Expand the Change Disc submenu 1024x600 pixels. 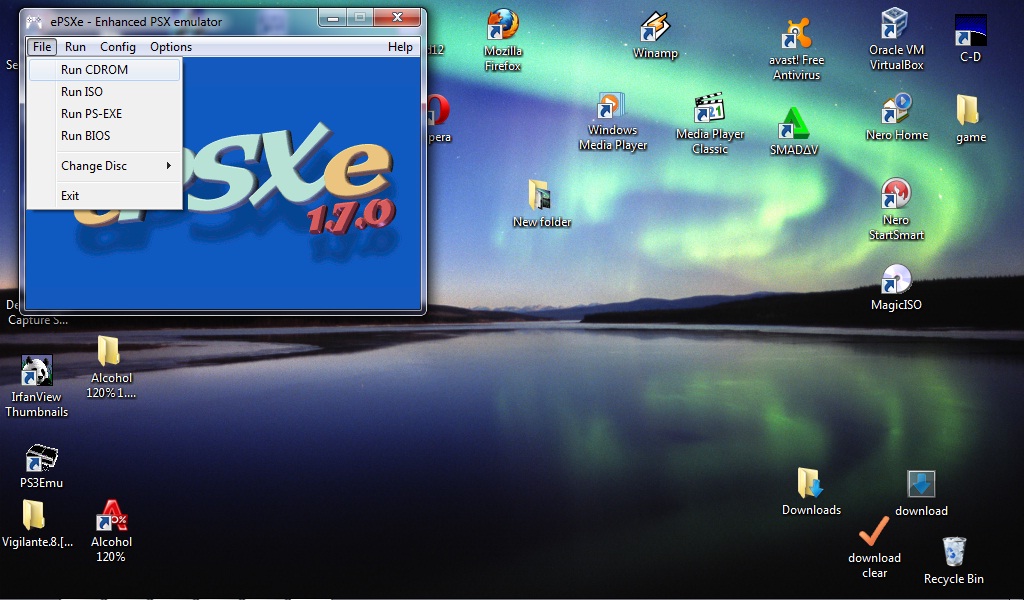click(x=104, y=166)
